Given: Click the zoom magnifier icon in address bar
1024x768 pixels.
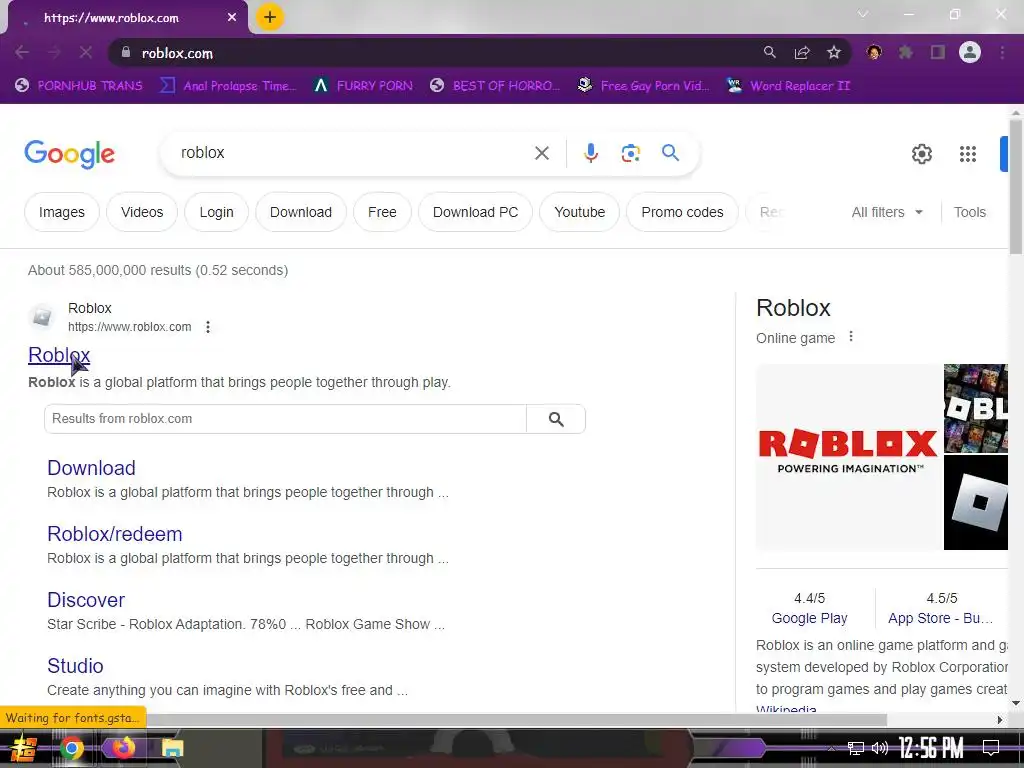Looking at the screenshot, I should pos(769,52).
